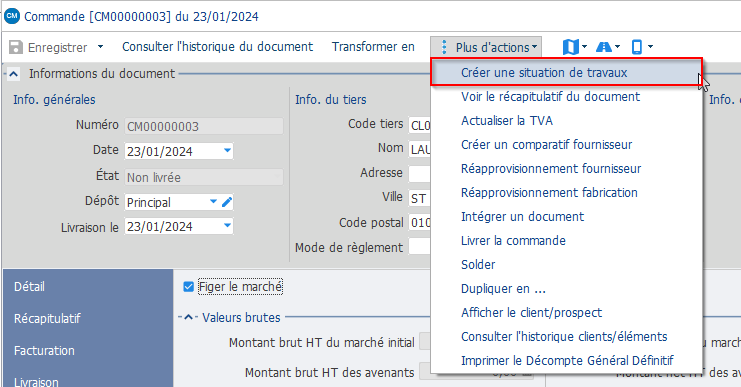This screenshot has width=741, height=387.
Task: Click the CM document icon in title bar
Action: pyautogui.click(x=12, y=16)
